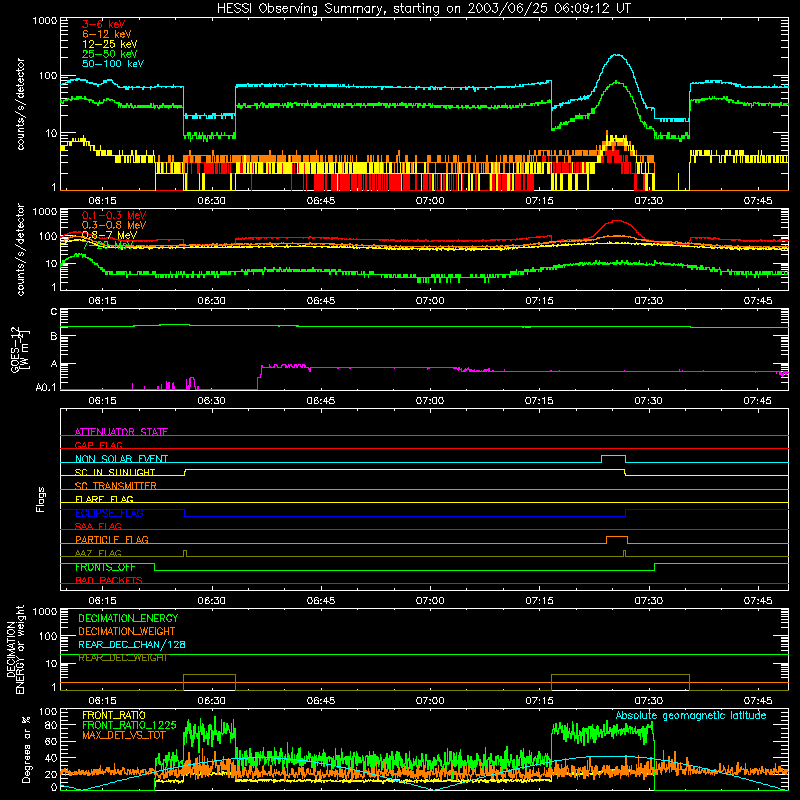Click the B class tick on GOES panel
The width and height of the screenshot is (800, 800).
[54, 336]
